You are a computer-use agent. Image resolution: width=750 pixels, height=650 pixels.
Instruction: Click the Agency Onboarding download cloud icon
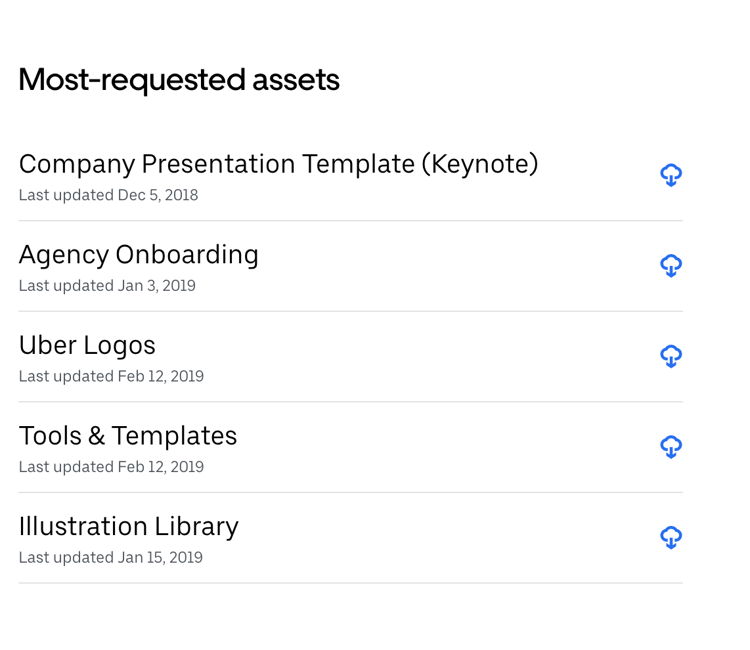671,265
